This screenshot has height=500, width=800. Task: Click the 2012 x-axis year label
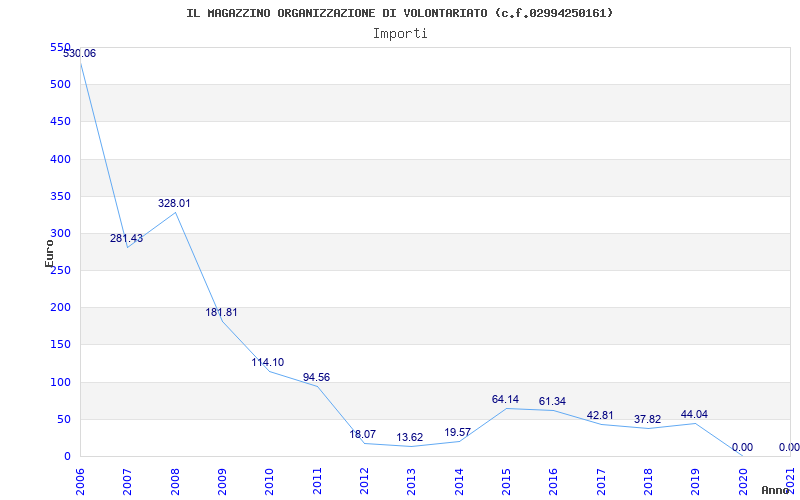coord(364,481)
